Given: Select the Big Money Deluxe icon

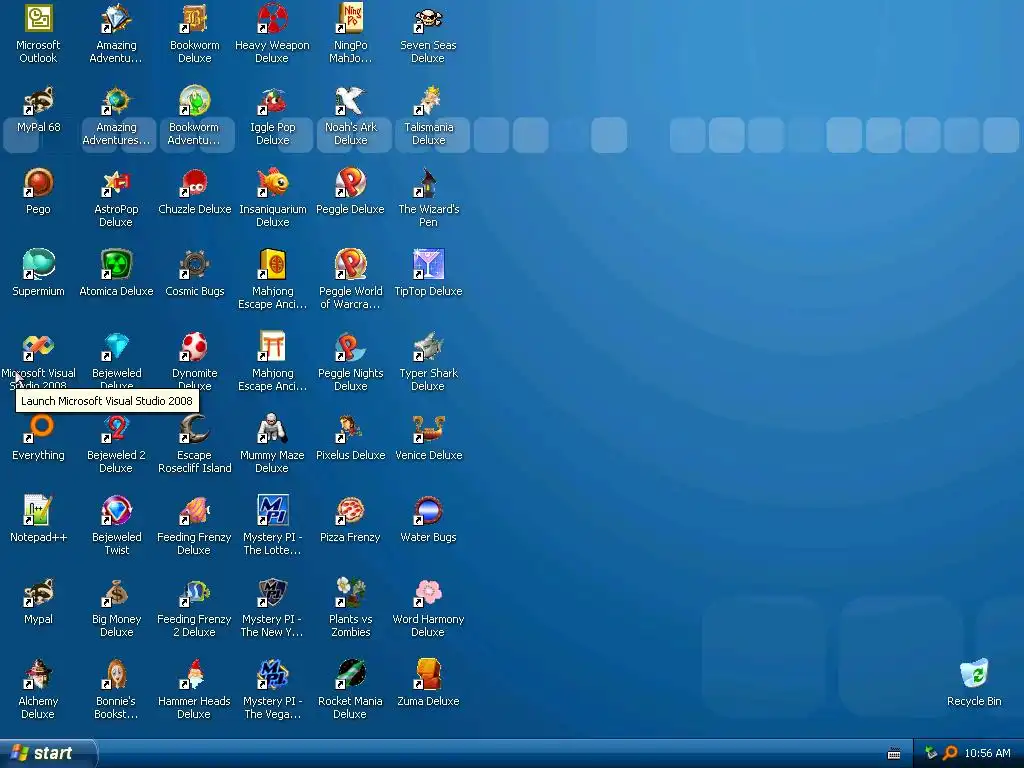Looking at the screenshot, I should 116,593.
